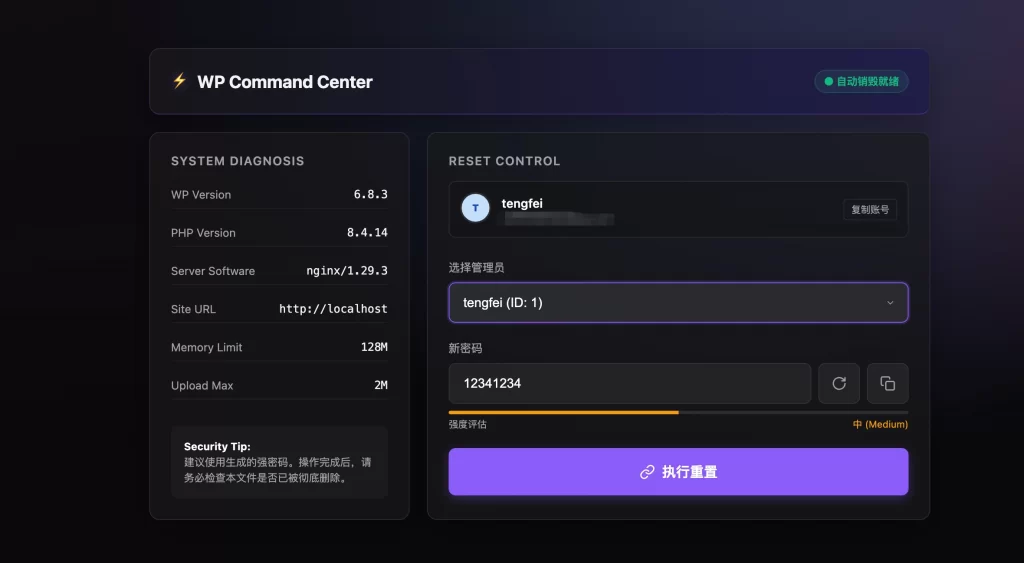1024x563 pixels.
Task: Click the green auto-destroy status dot
Action: (x=828, y=81)
